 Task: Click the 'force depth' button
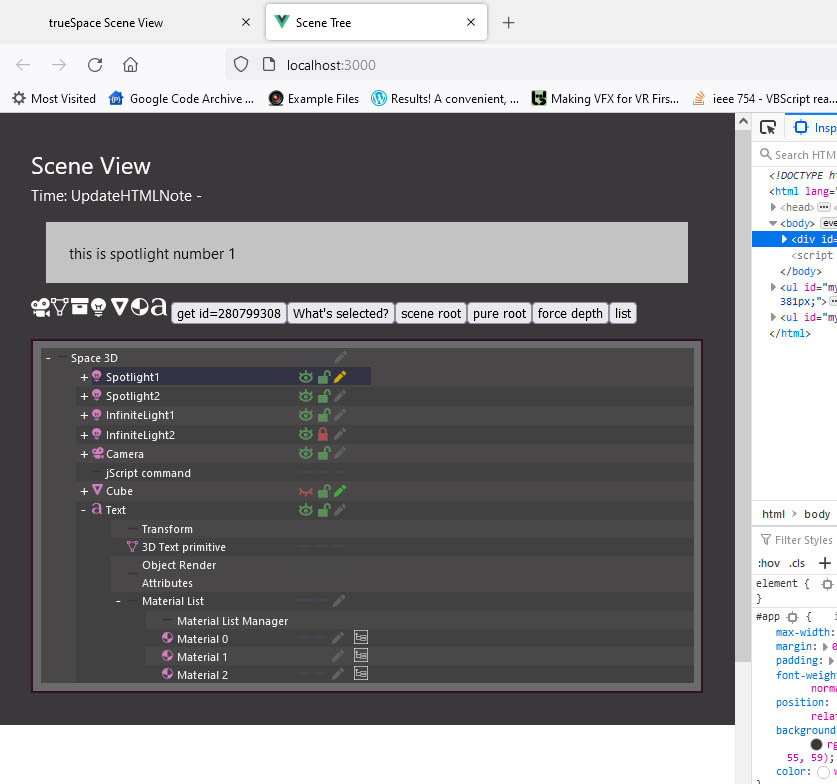tap(570, 314)
